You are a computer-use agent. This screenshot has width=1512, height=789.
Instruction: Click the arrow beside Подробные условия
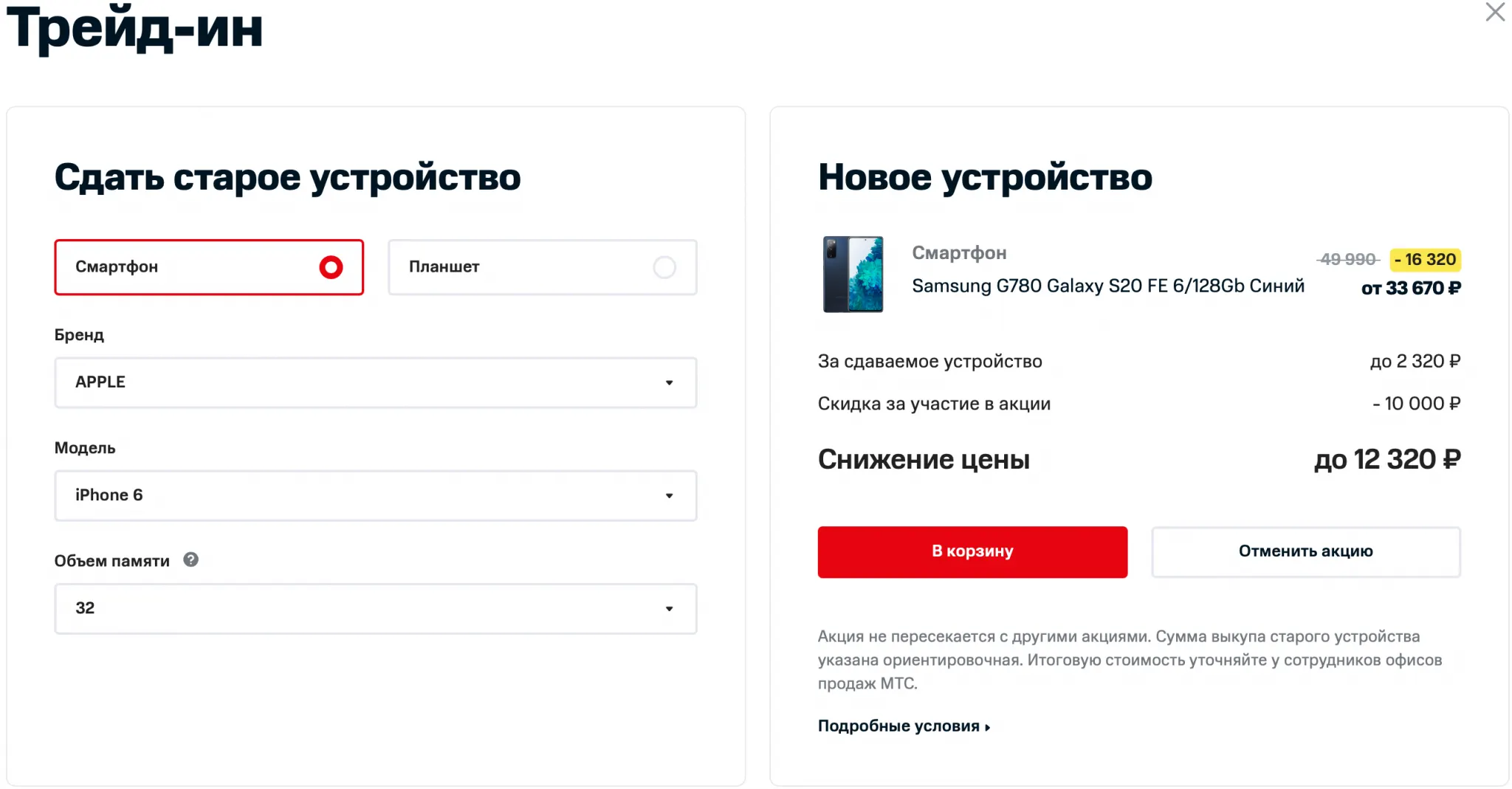988,728
